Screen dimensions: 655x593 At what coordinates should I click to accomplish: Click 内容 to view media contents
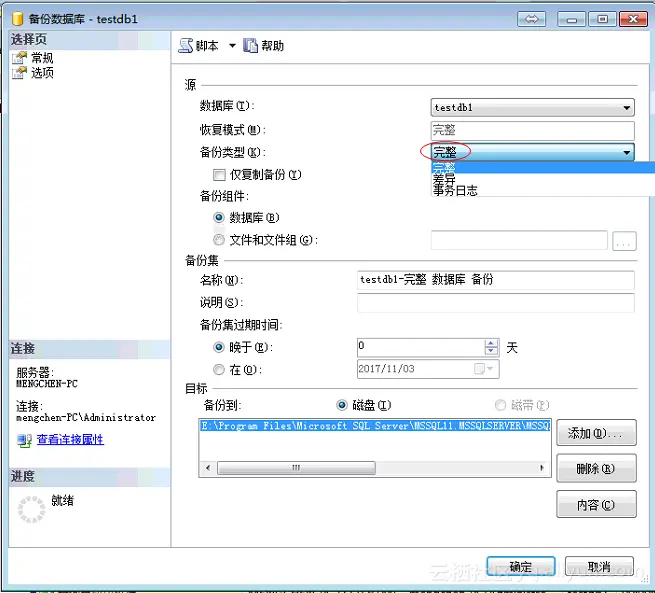tap(596, 505)
